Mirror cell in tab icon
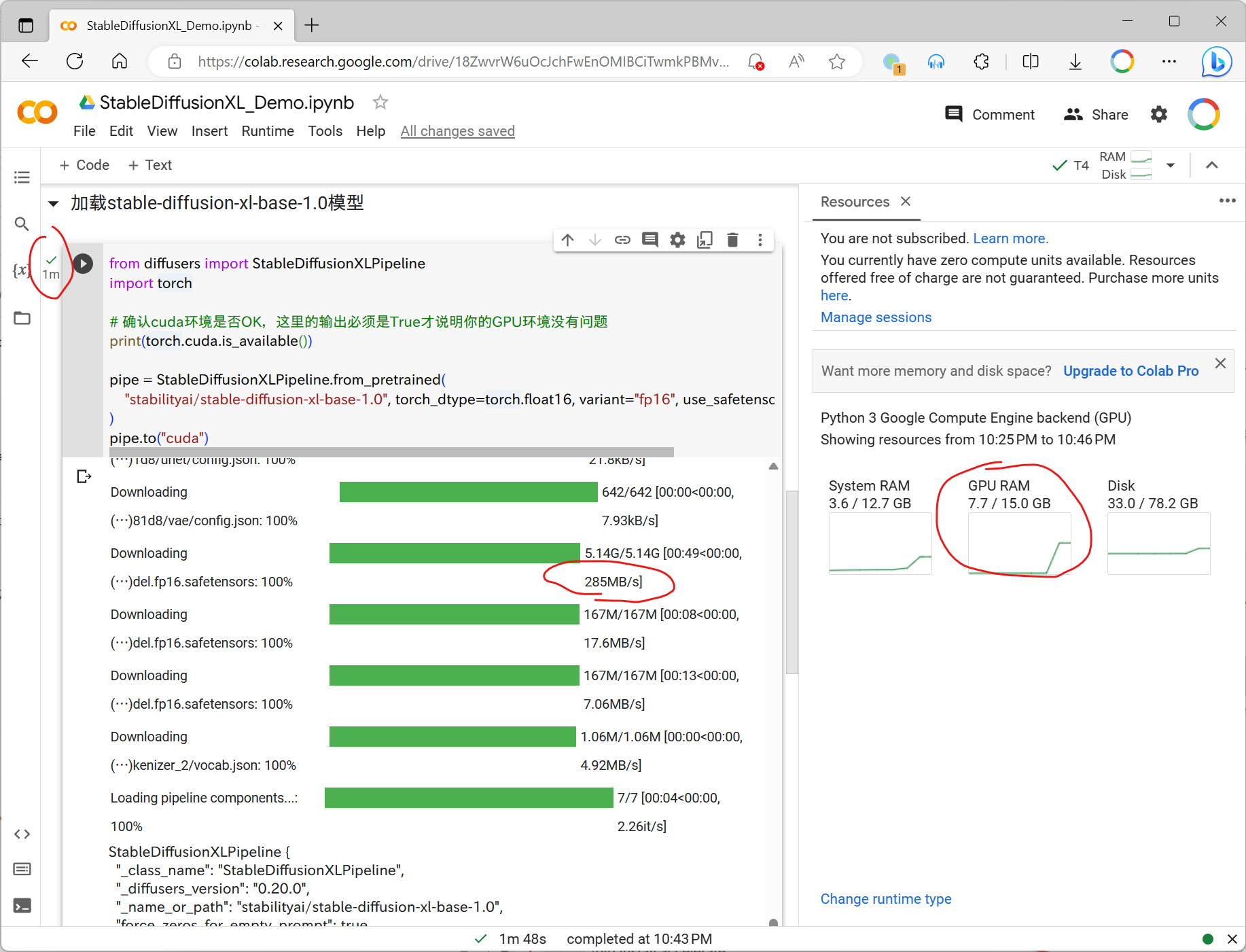 pyautogui.click(x=705, y=239)
